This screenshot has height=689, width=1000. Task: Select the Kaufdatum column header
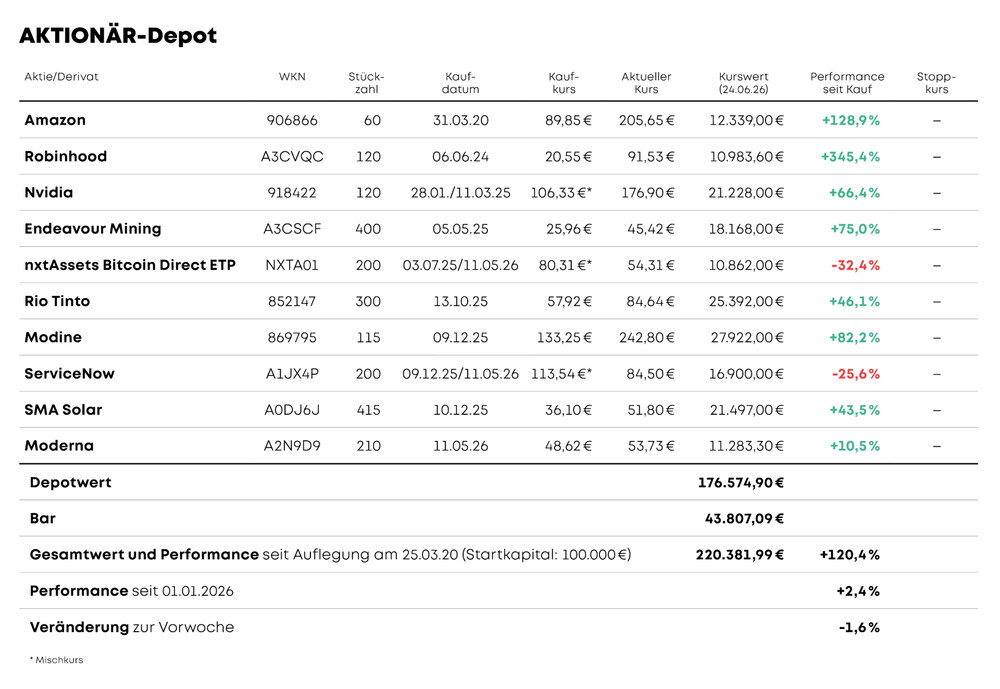(x=460, y=83)
